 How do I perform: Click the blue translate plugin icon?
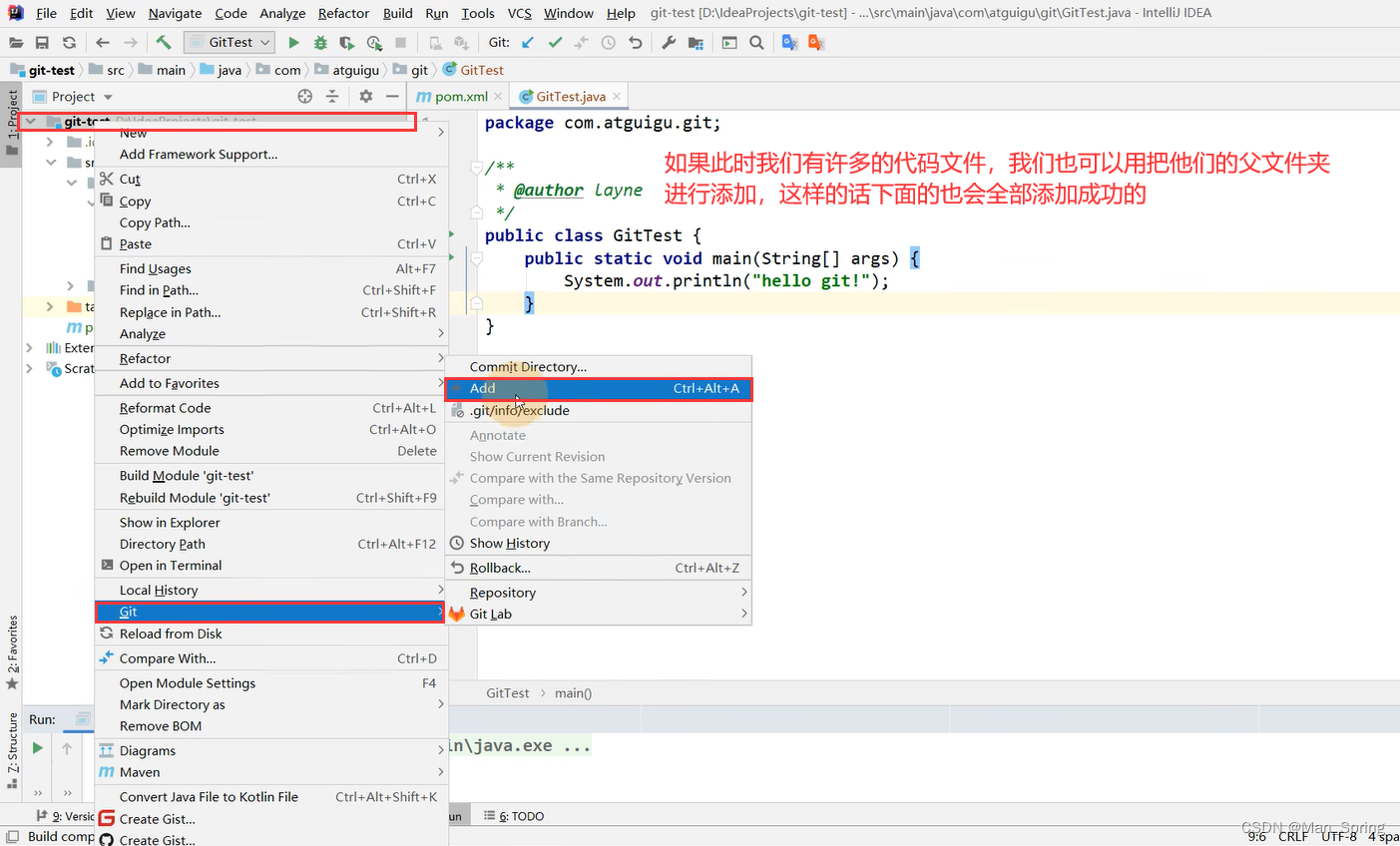789,43
